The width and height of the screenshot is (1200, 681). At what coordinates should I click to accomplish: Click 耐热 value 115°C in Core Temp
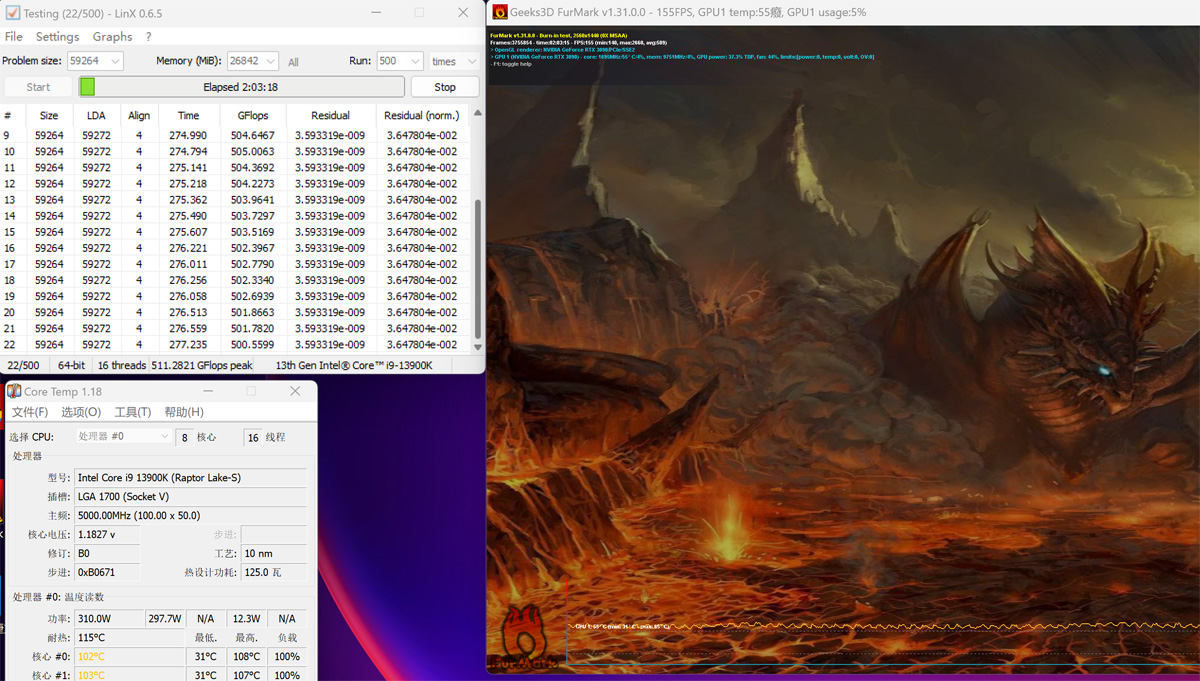[129, 637]
